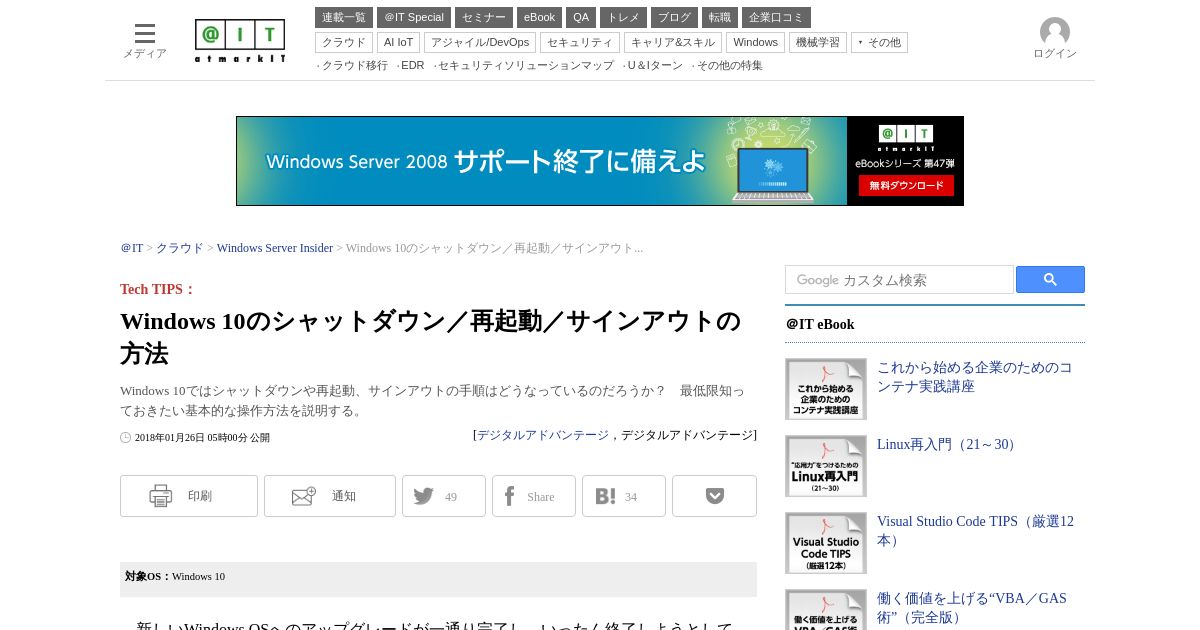Open the hamburger メディア menu
The height and width of the screenshot is (630, 1200).
(145, 41)
